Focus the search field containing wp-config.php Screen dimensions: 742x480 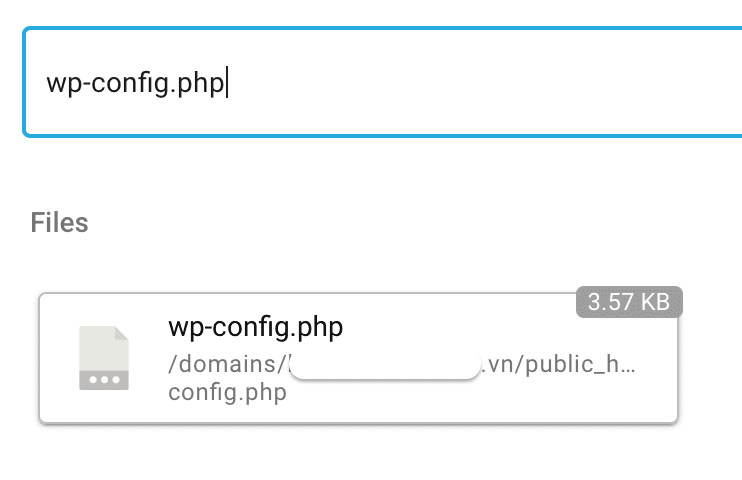tap(380, 82)
